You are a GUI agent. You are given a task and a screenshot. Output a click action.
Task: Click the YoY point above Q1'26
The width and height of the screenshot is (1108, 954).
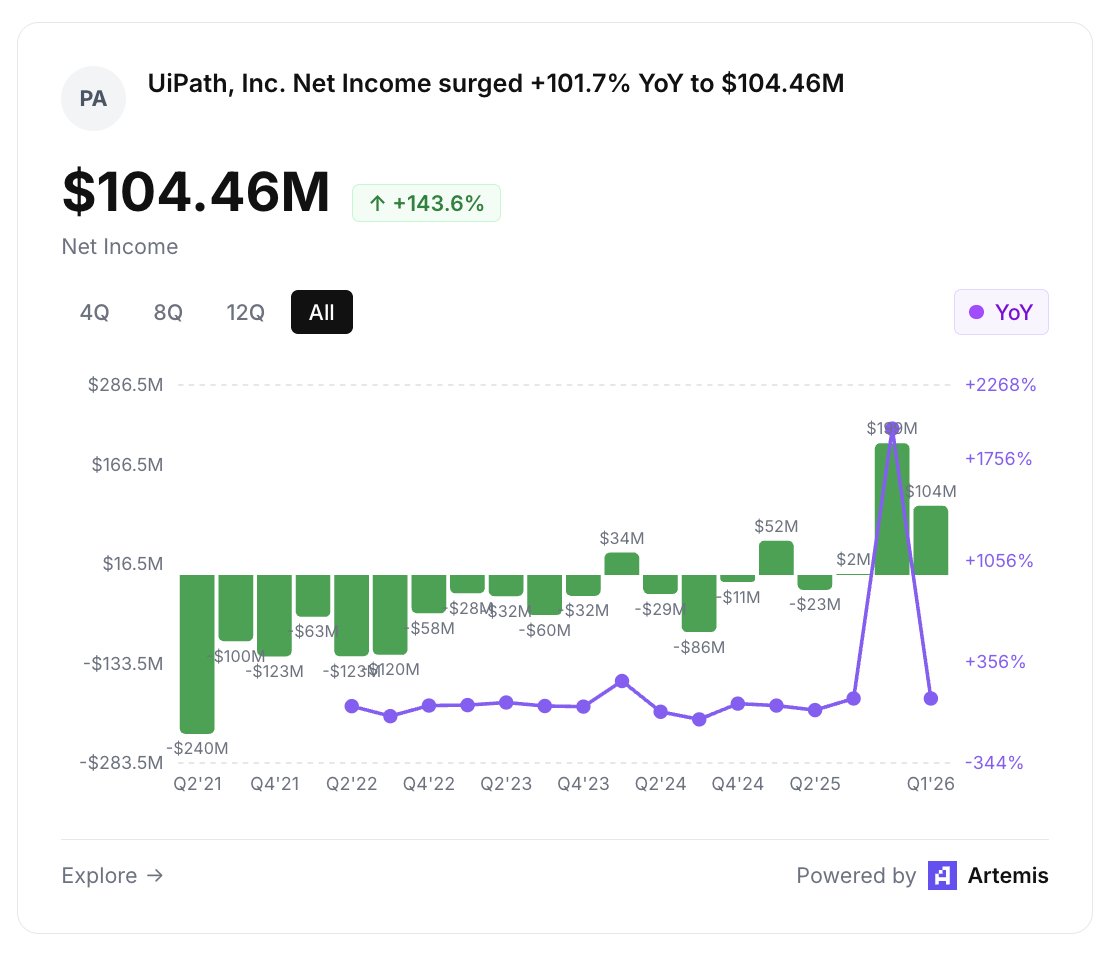(931, 698)
